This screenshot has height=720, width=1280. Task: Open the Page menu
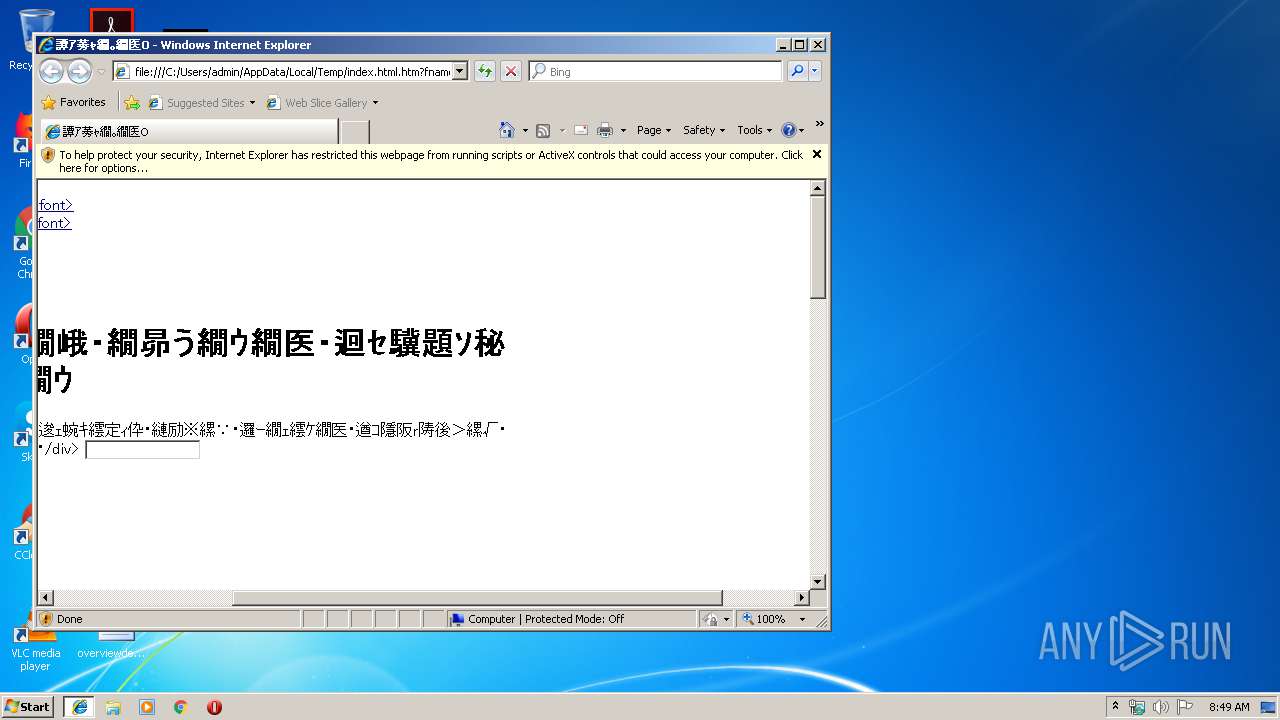(654, 130)
